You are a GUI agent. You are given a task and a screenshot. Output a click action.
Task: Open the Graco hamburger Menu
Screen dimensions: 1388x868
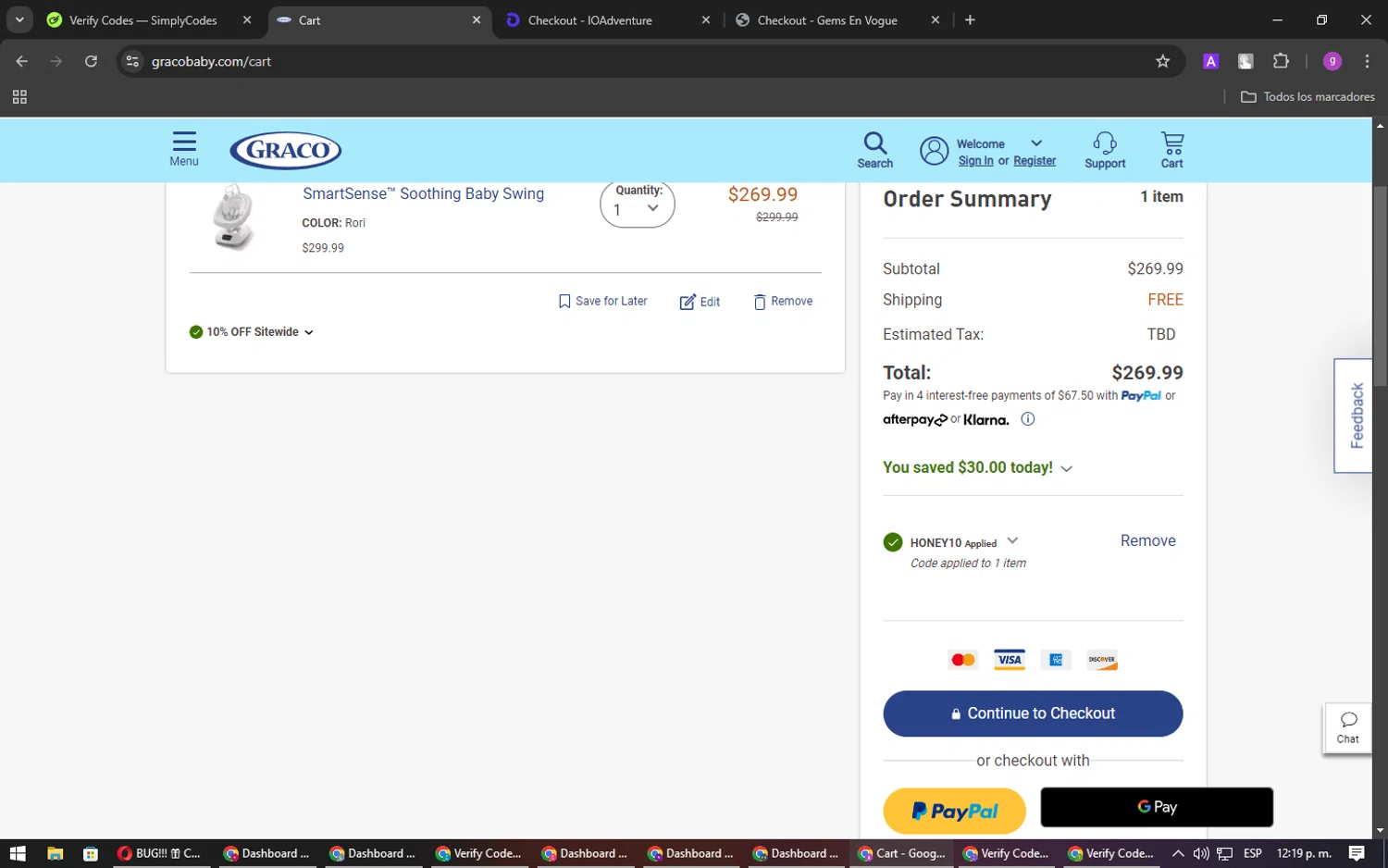184,148
